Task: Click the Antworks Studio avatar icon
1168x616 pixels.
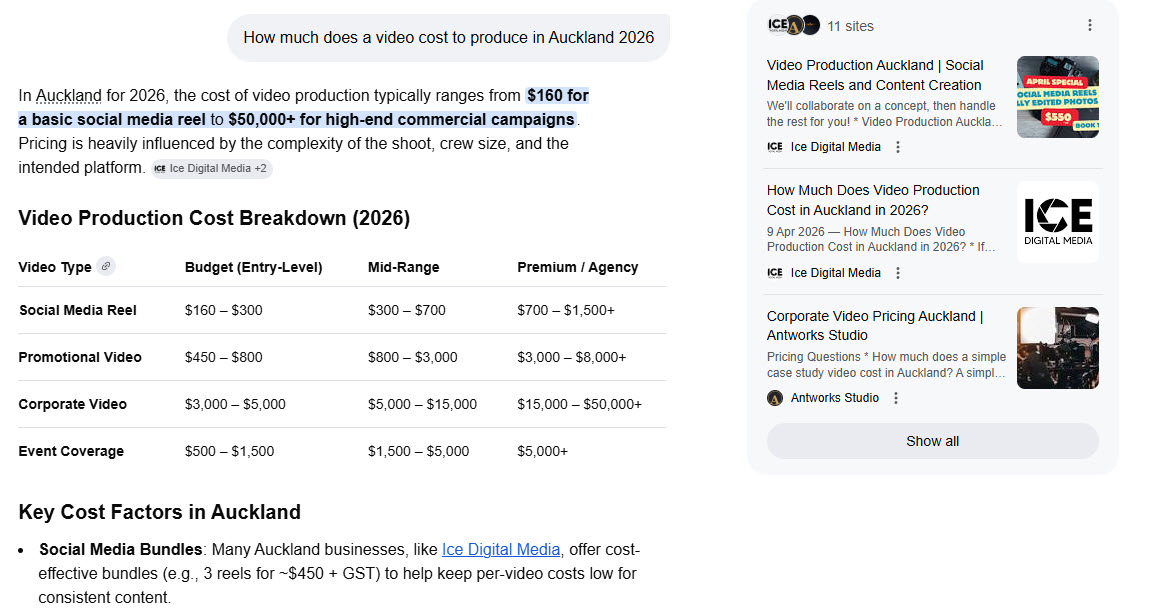Action: click(x=774, y=397)
